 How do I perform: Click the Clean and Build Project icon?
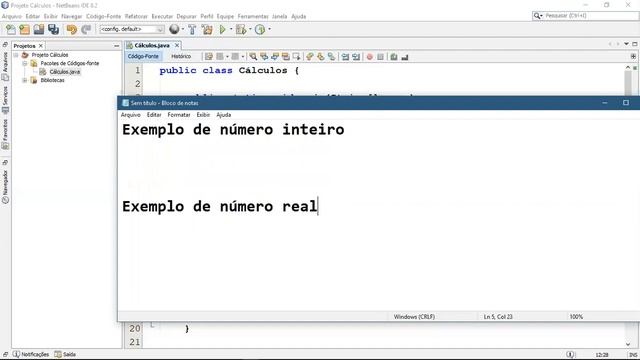click(x=207, y=29)
